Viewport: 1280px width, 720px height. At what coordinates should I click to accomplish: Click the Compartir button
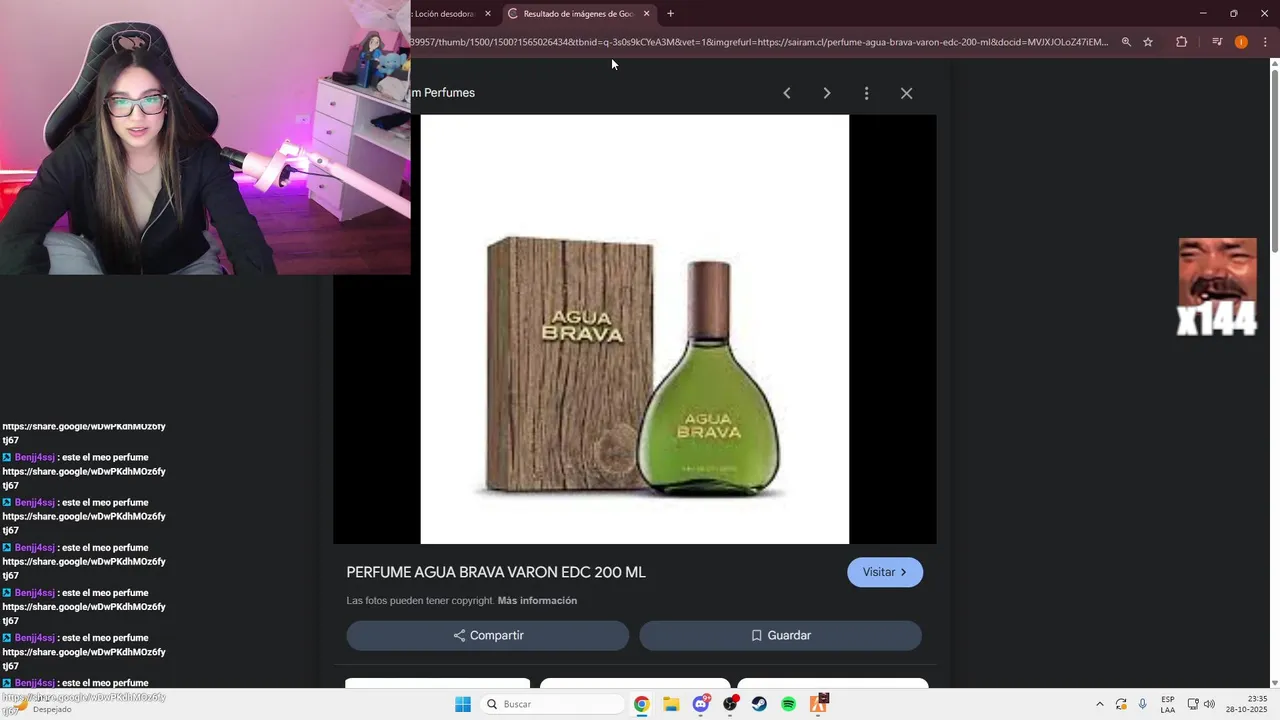coord(488,636)
